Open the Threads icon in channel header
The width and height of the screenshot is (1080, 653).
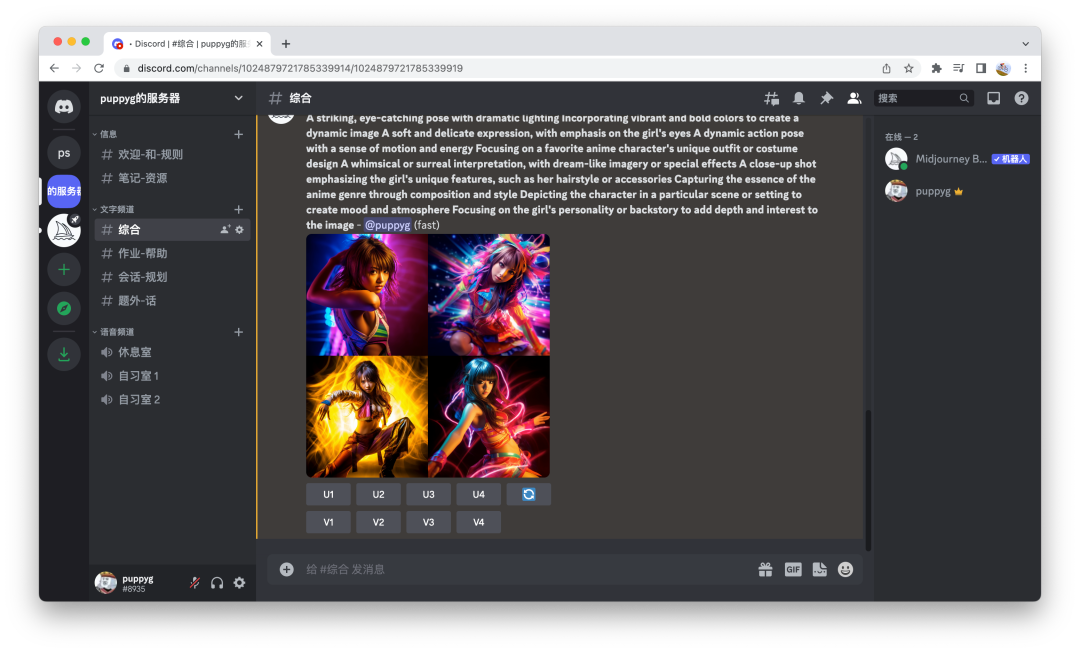(771, 98)
